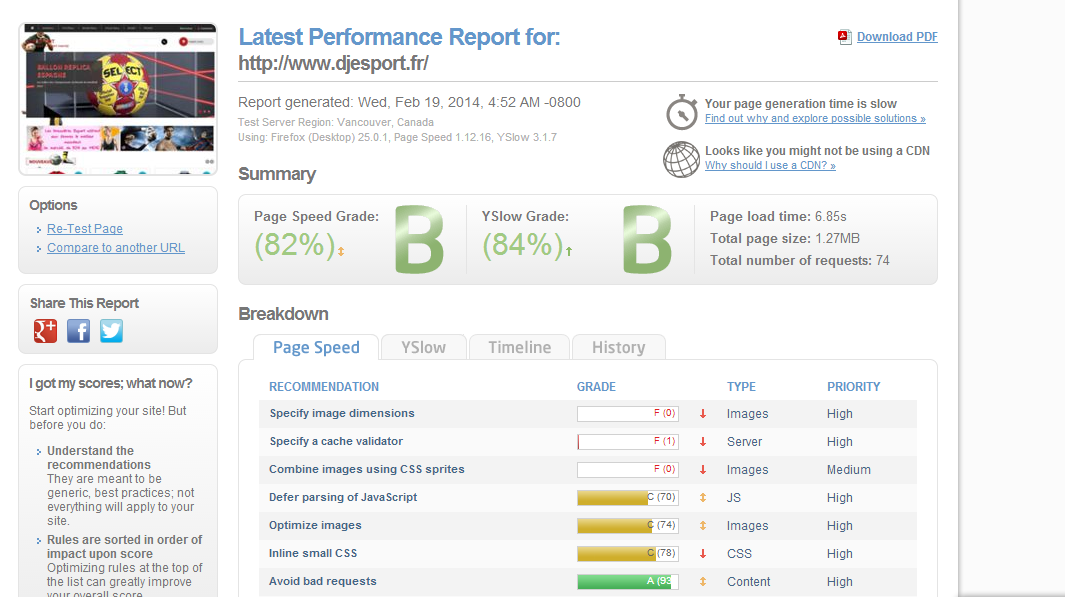
Task: Open the djesport.fr site screenshot thumbnail
Action: click(118, 98)
